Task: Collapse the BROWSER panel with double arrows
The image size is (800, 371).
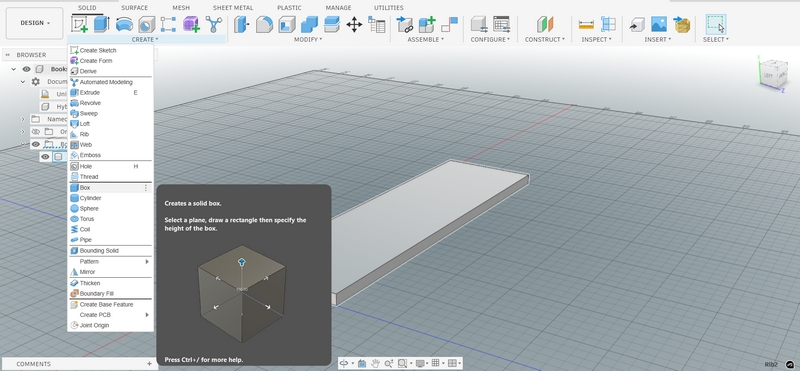Action: coord(8,55)
